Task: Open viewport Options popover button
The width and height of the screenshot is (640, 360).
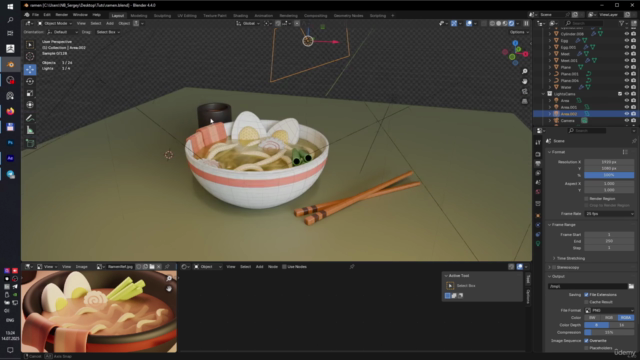Action: [519, 32]
